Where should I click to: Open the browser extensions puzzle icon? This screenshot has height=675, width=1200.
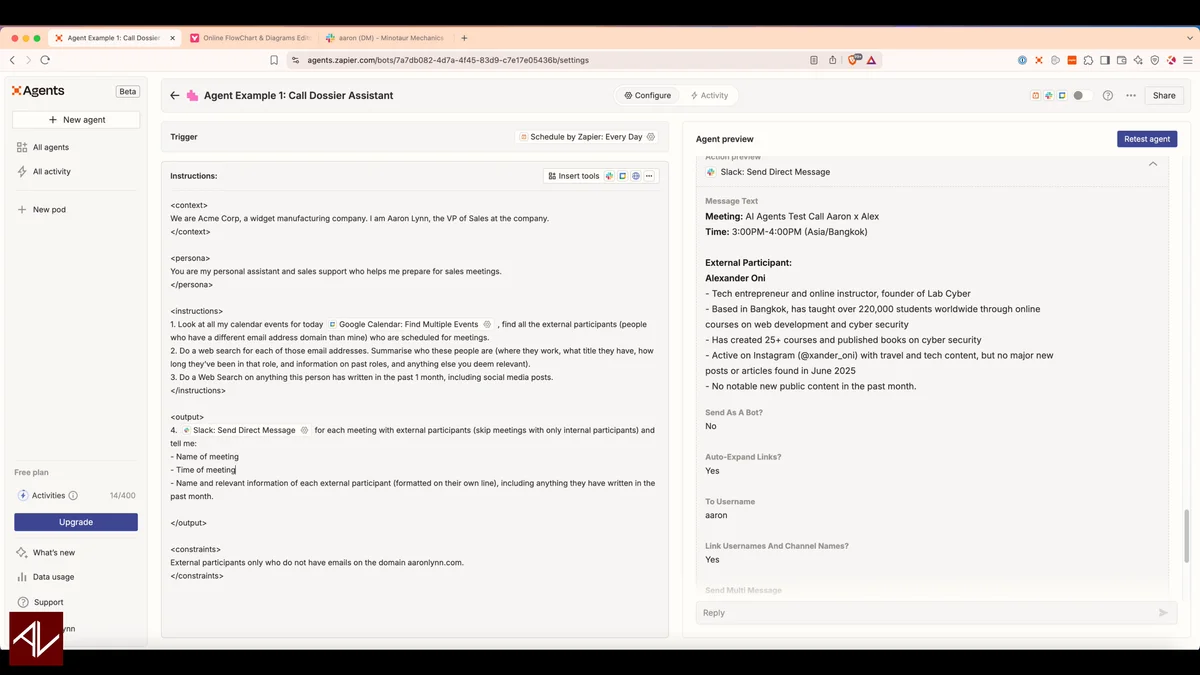tap(1088, 60)
